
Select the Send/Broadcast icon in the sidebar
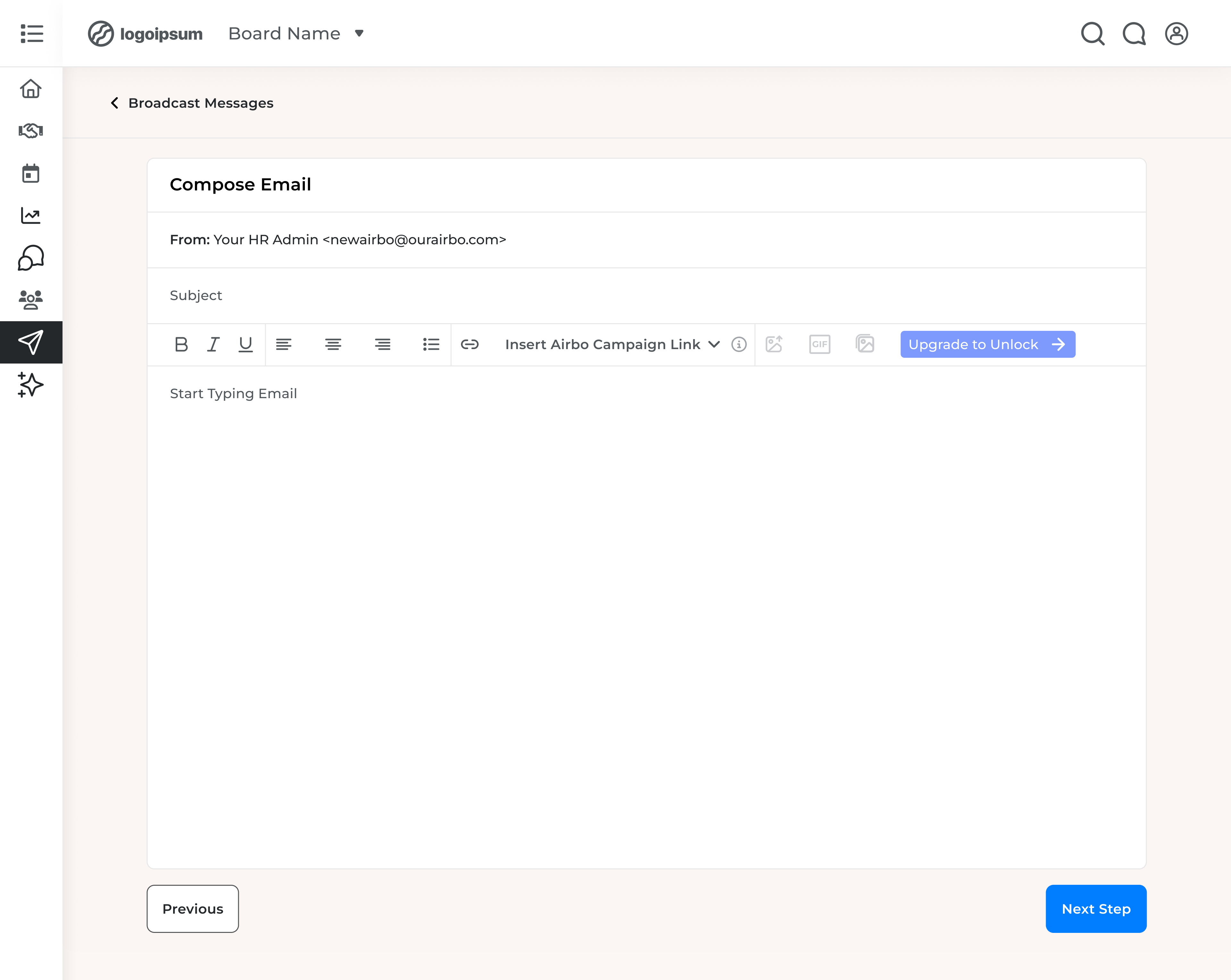[x=31, y=342]
